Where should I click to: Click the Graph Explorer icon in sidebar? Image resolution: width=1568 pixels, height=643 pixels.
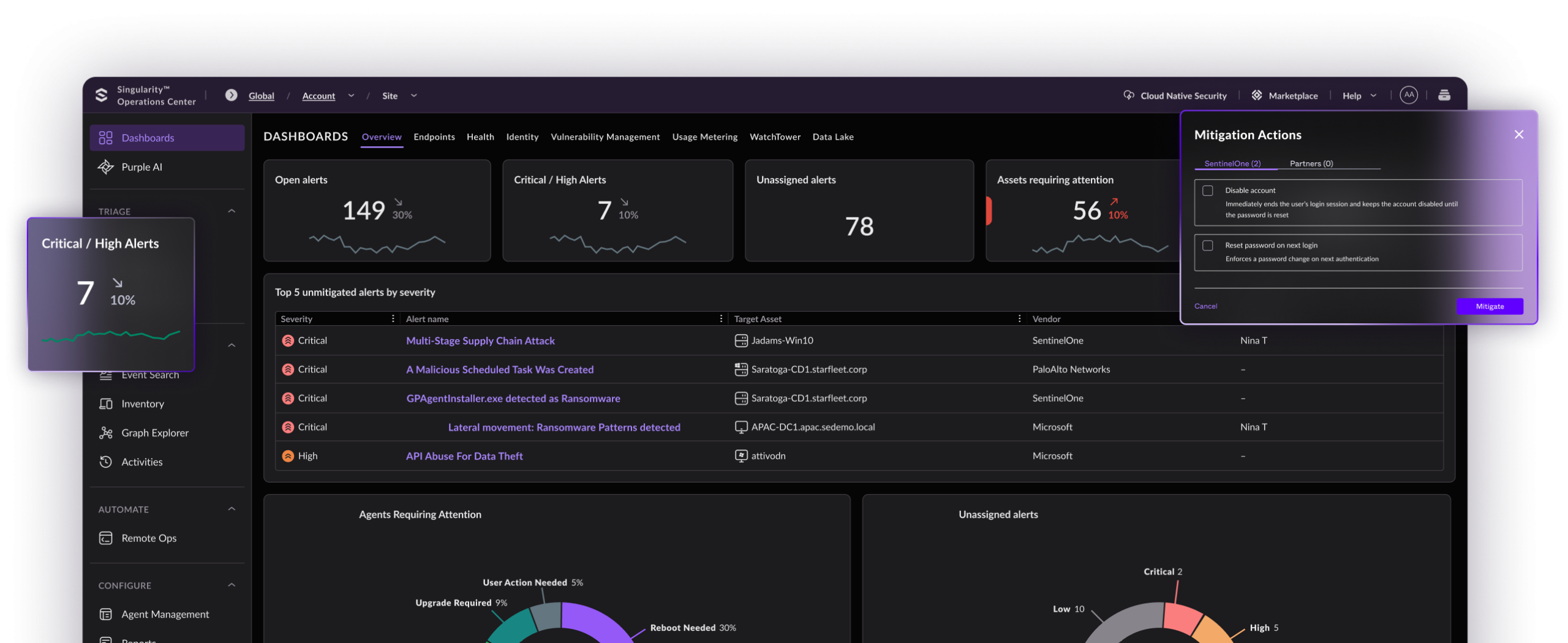click(x=105, y=432)
